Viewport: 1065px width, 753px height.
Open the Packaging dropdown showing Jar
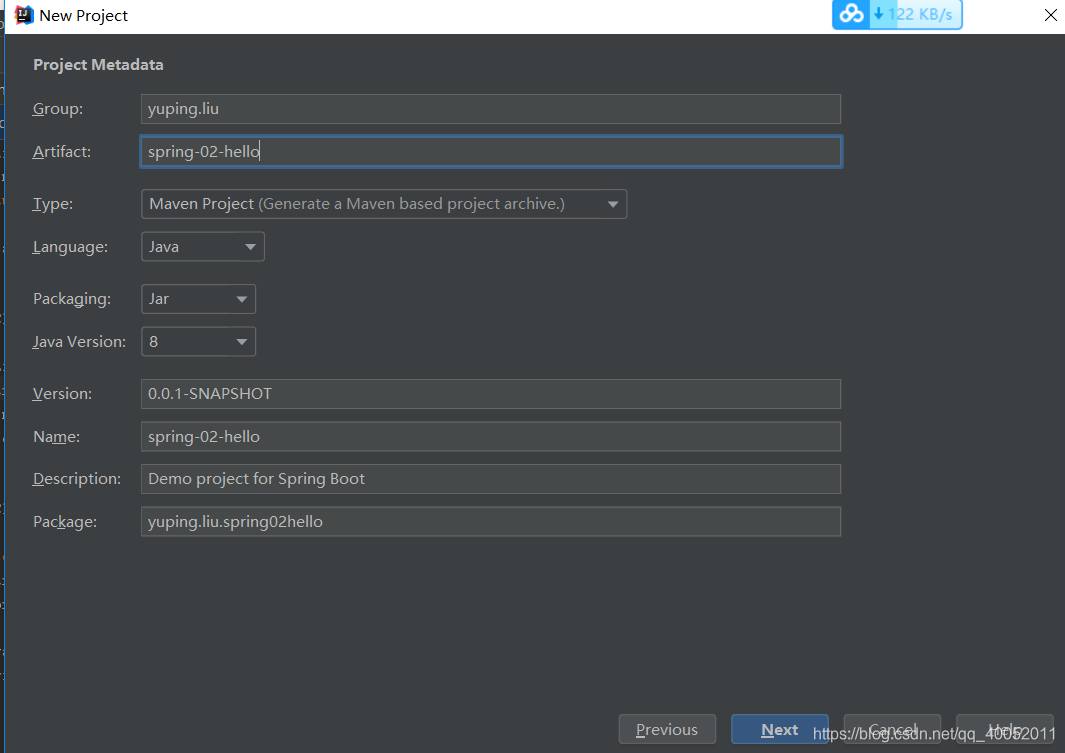[x=198, y=299]
